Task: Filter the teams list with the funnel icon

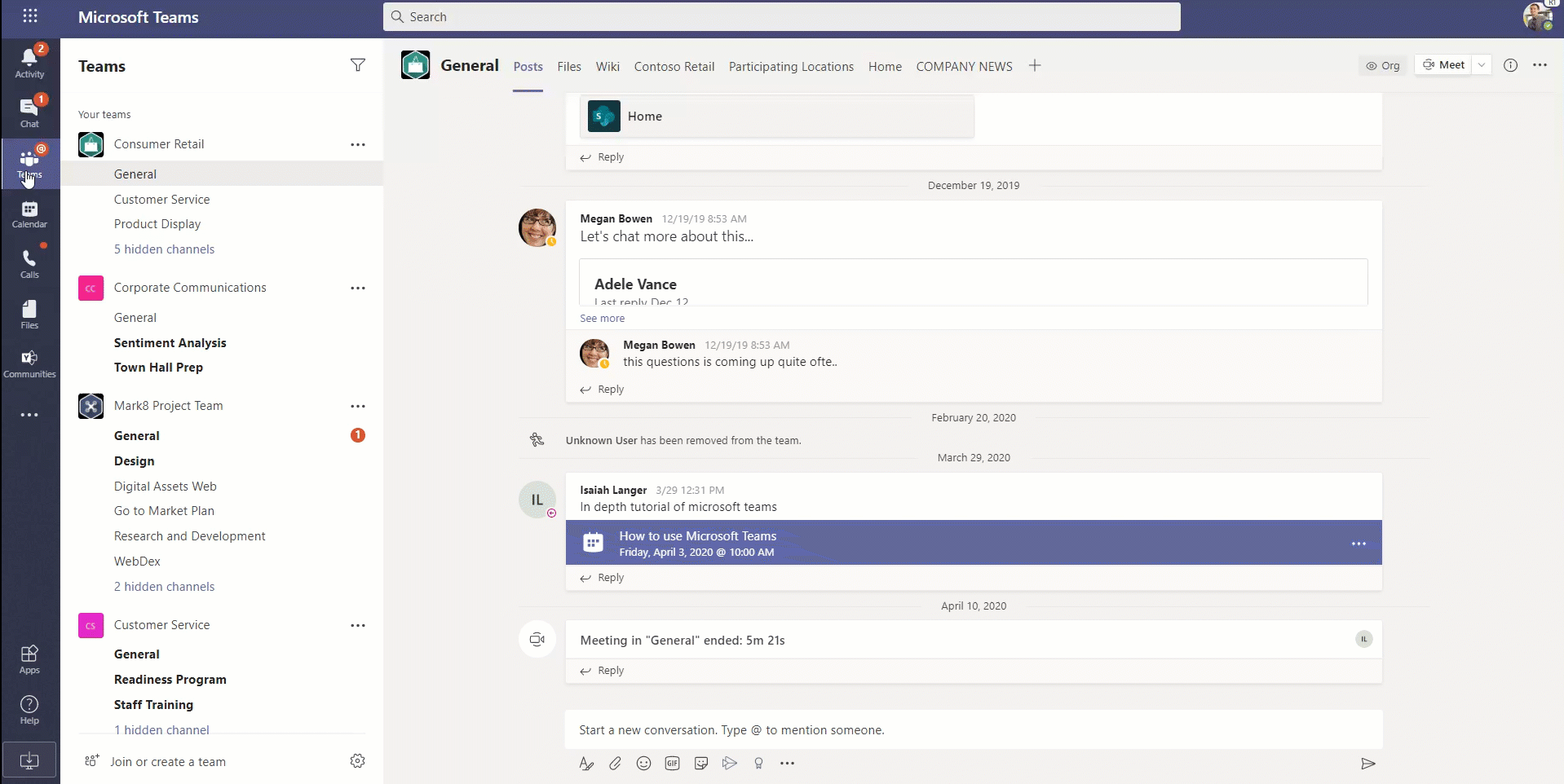Action: [357, 65]
